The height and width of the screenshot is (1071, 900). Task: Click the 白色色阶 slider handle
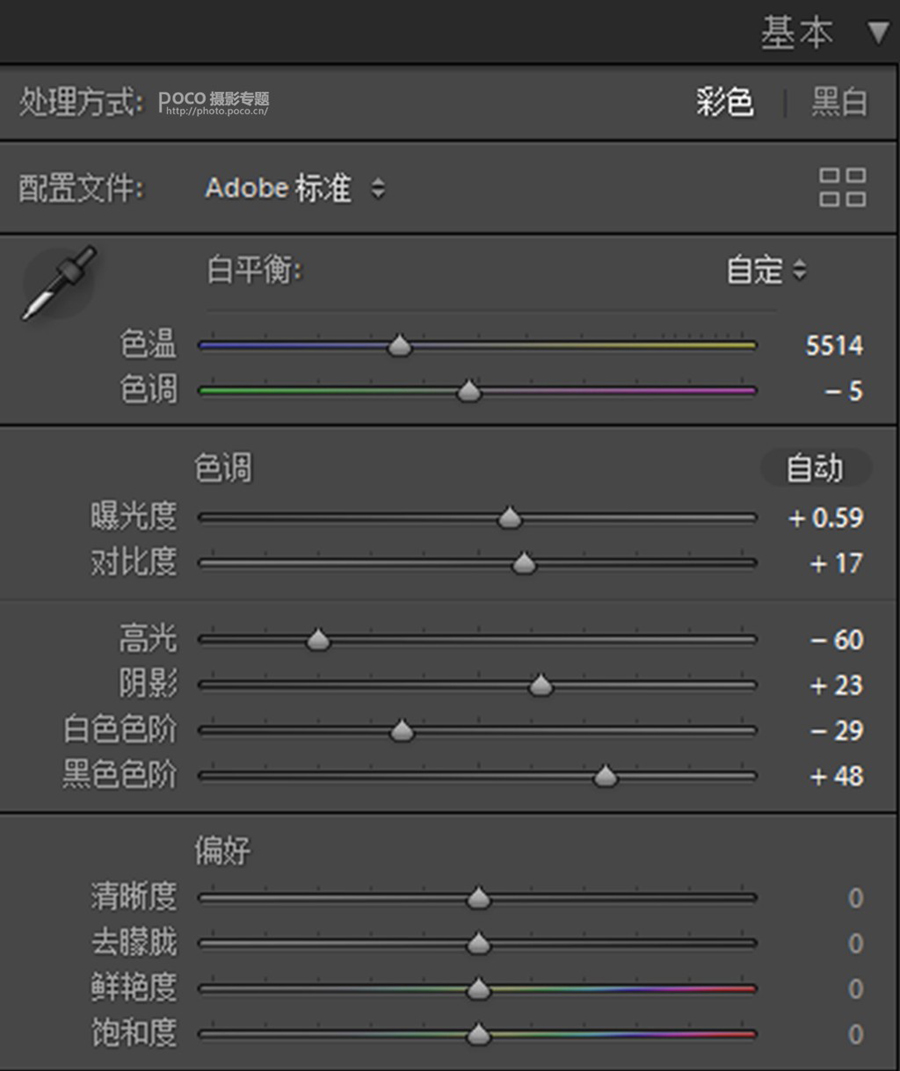402,731
